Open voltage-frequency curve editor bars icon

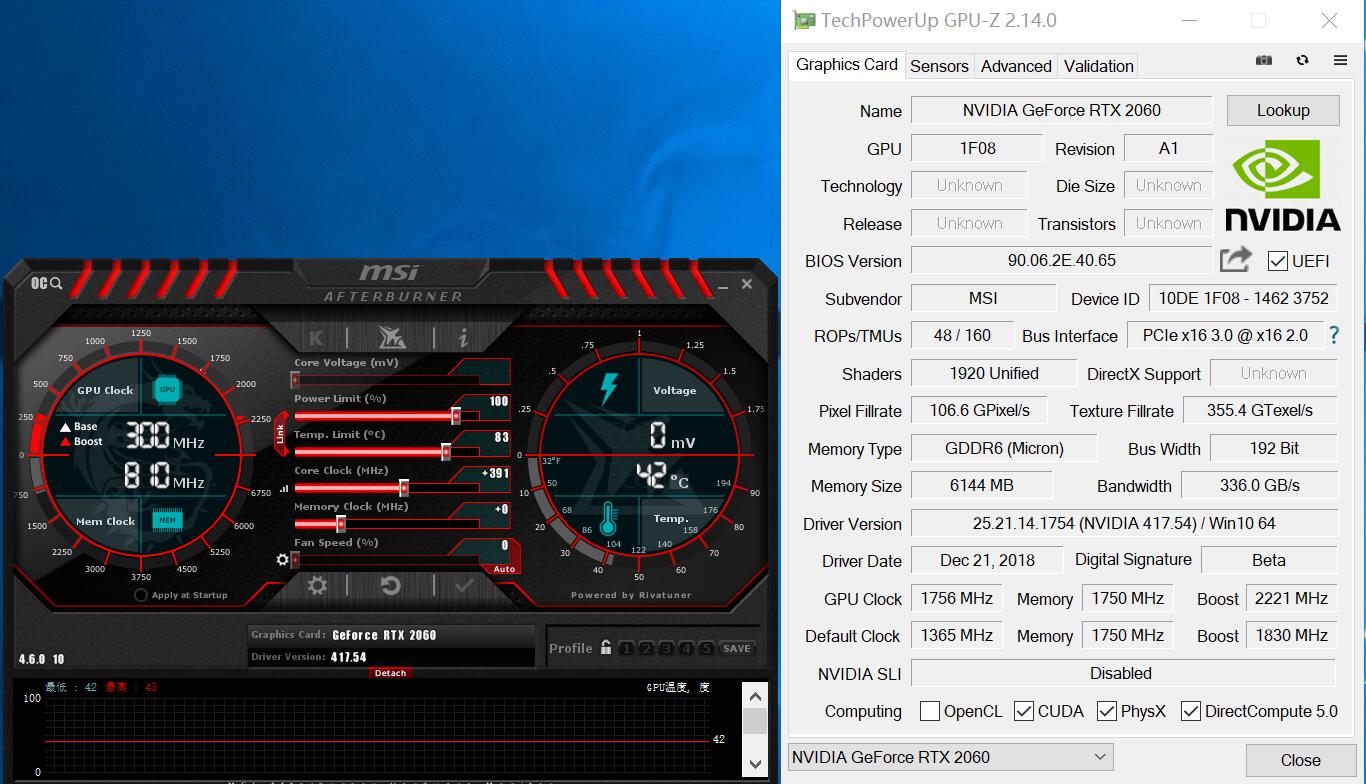284,489
